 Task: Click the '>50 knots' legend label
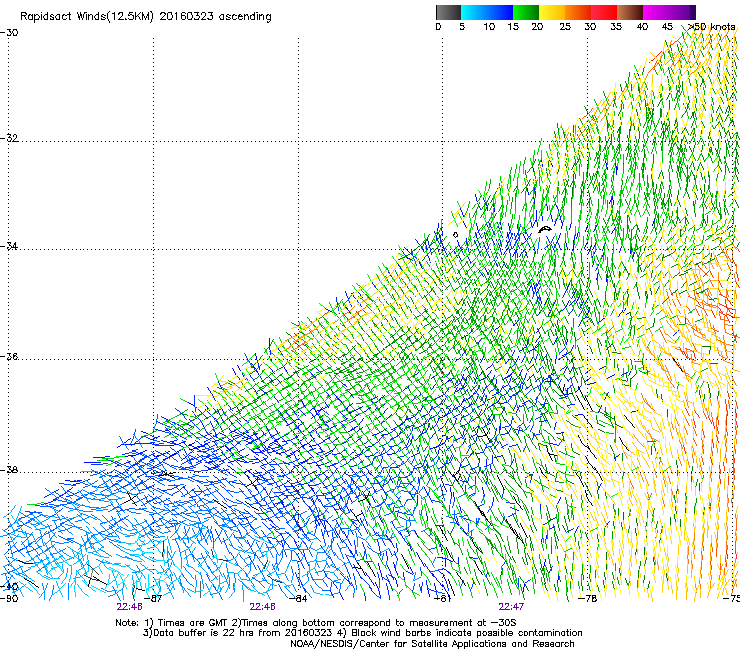[x=712, y=27]
